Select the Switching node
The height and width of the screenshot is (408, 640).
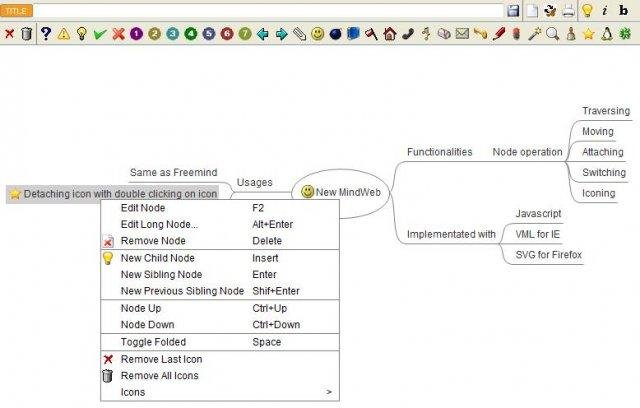pos(604,173)
